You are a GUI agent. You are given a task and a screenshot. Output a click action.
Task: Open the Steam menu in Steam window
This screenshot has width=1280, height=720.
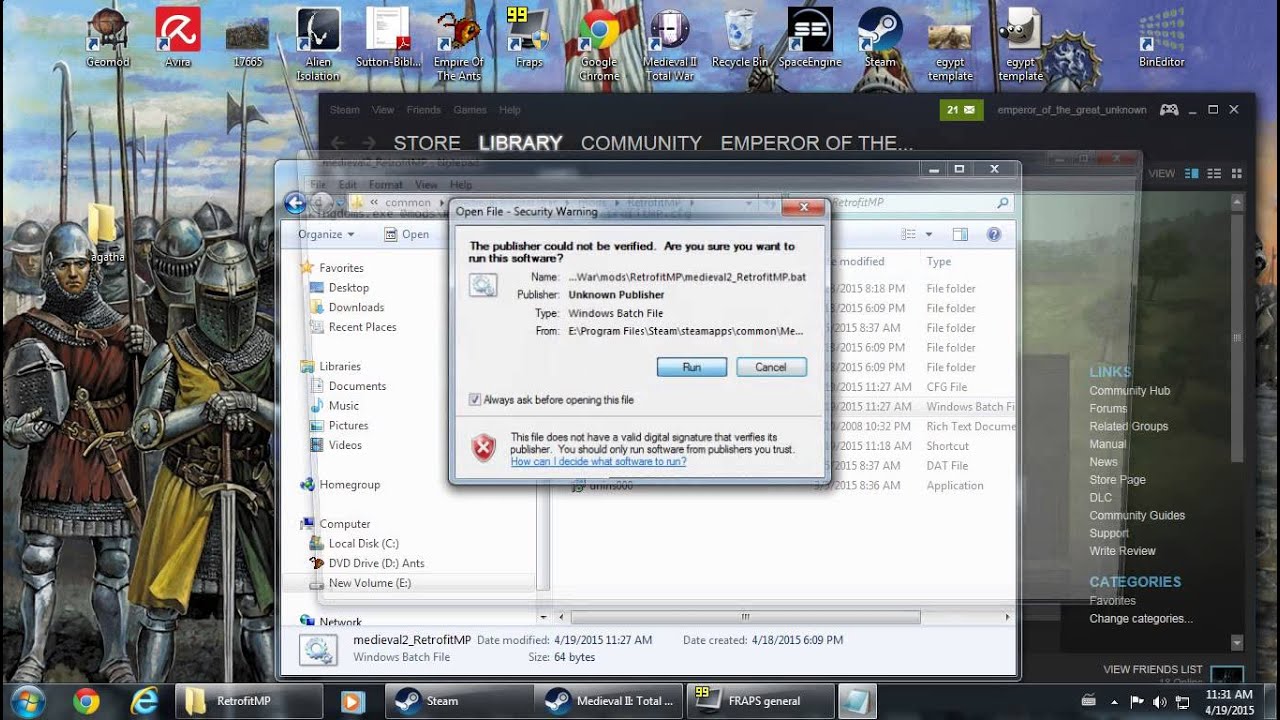345,110
